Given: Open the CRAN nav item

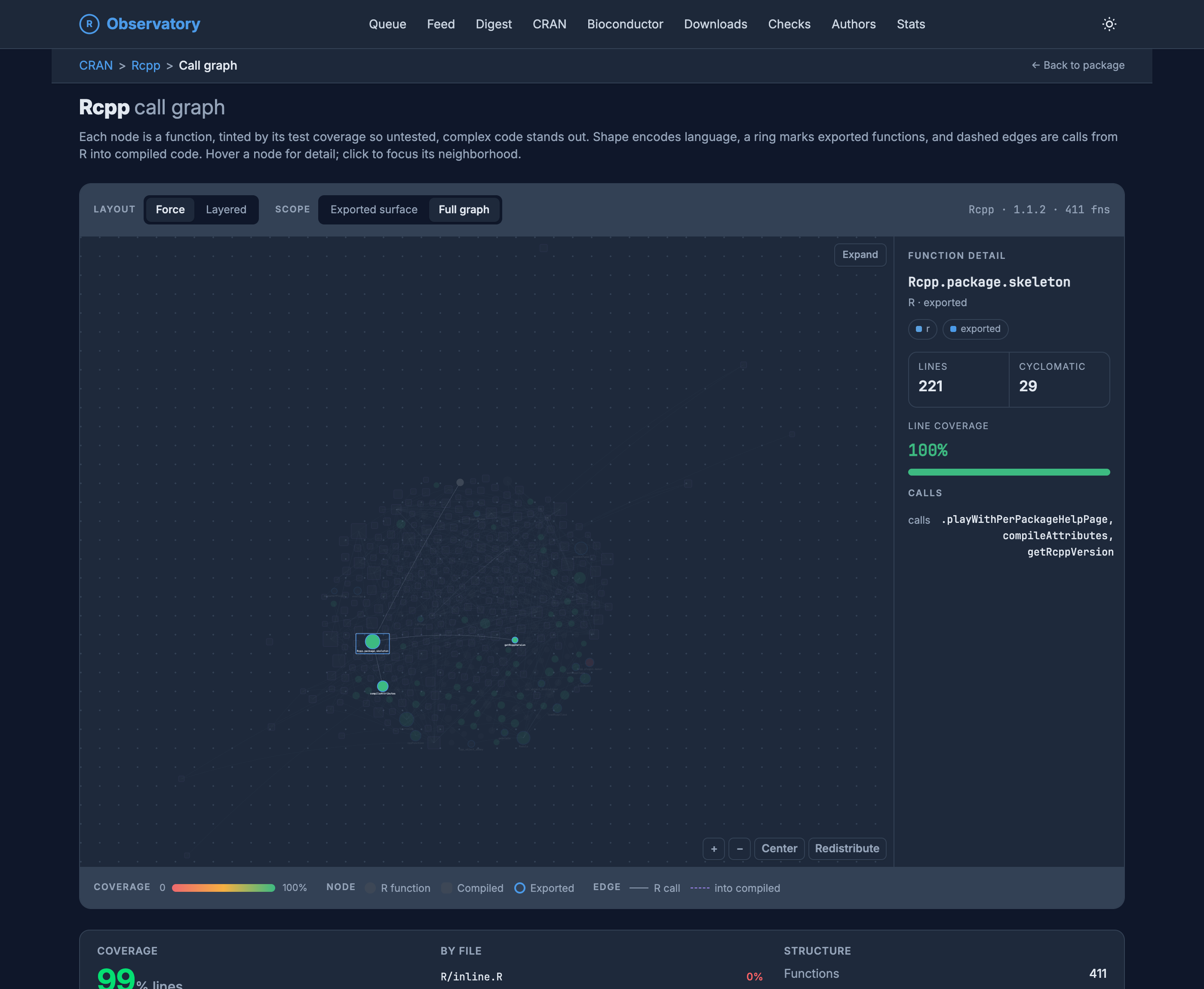Looking at the screenshot, I should [550, 24].
